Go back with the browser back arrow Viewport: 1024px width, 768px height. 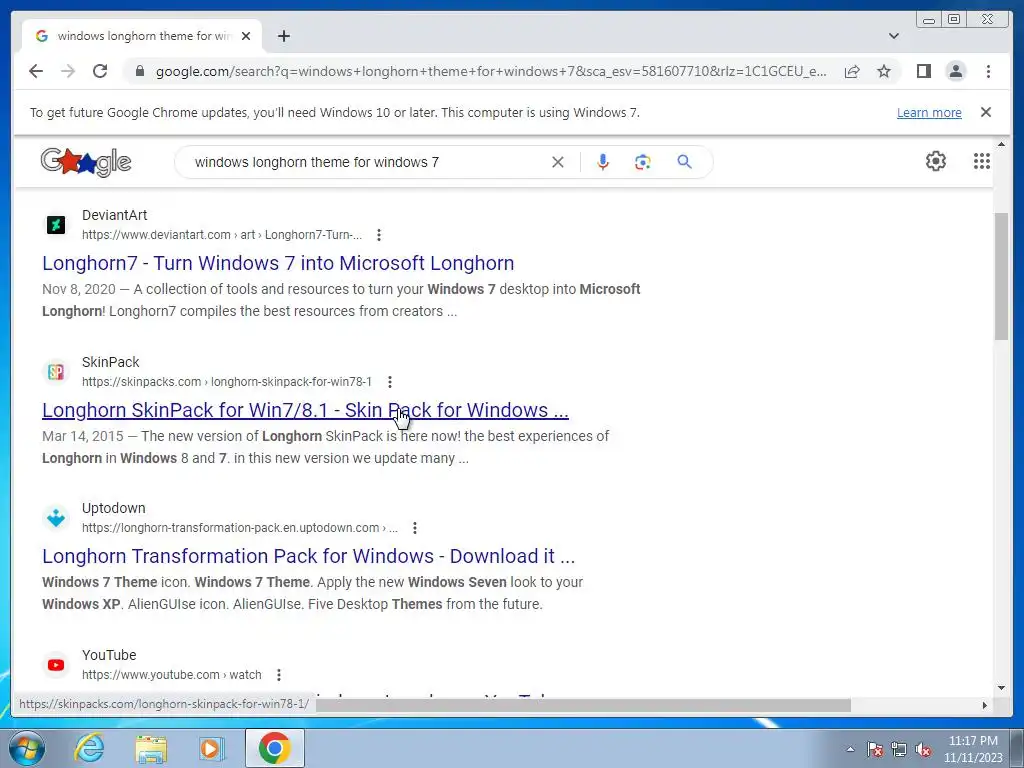(x=36, y=71)
